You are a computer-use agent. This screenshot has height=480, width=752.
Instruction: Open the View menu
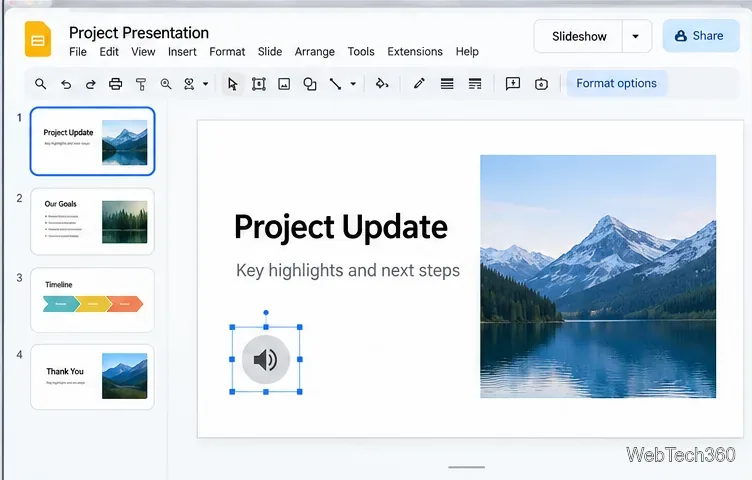(143, 52)
